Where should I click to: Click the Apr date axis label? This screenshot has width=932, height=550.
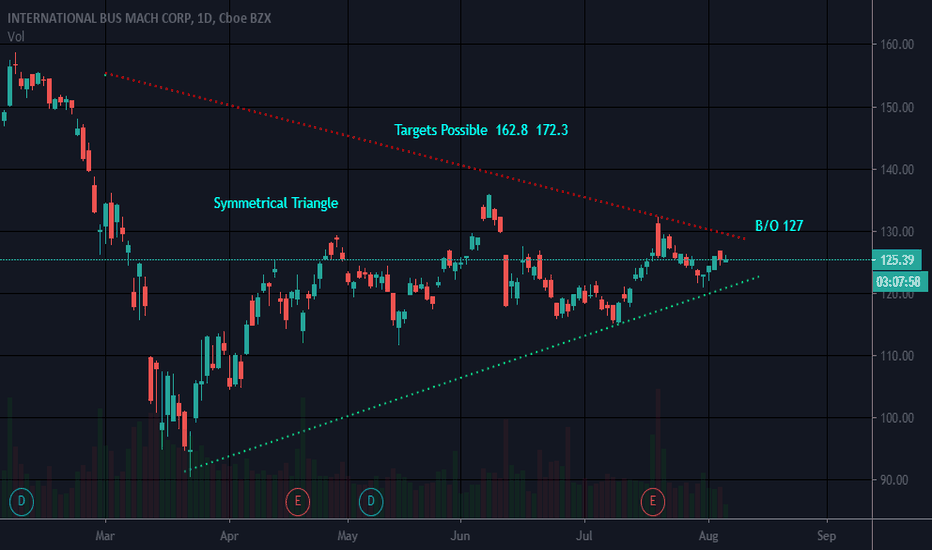229,536
